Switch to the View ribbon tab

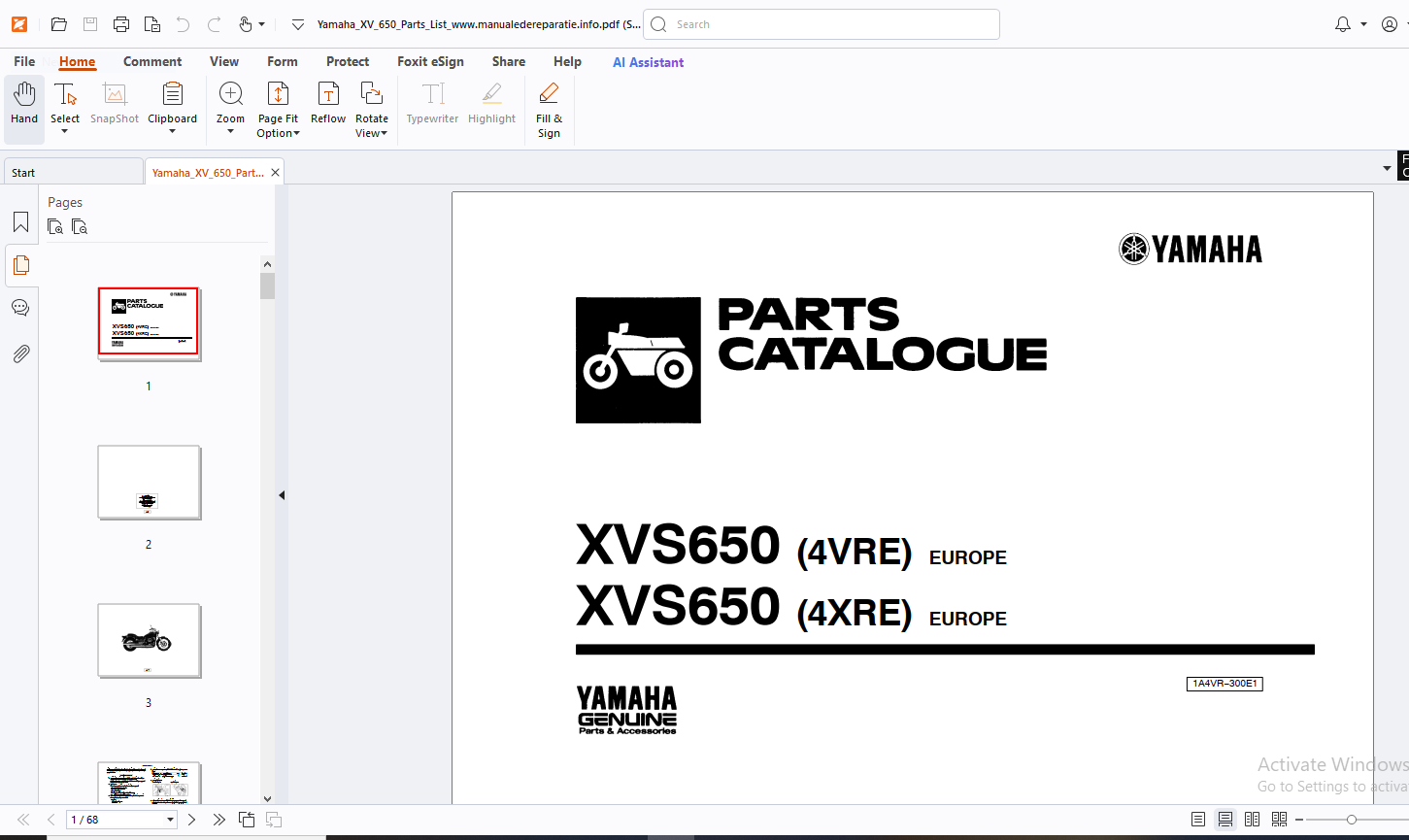pos(224,61)
